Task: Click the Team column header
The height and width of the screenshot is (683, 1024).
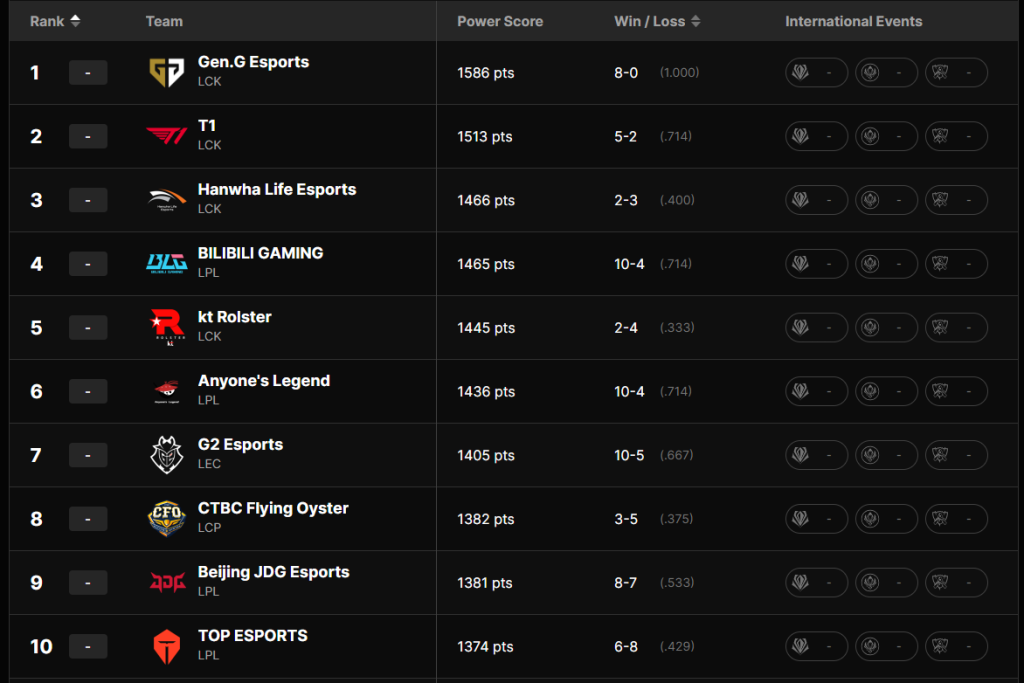Action: click(x=164, y=21)
